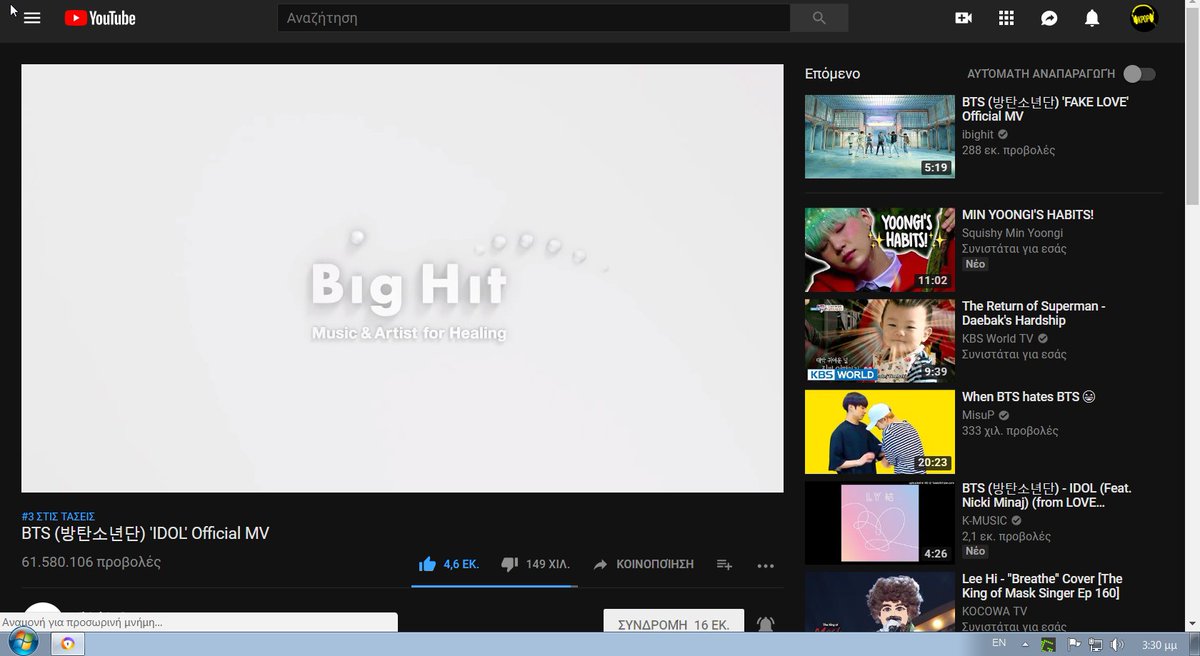Image resolution: width=1200 pixels, height=656 pixels.
Task: Open When BTS hates BTS thumbnail
Action: coord(880,432)
